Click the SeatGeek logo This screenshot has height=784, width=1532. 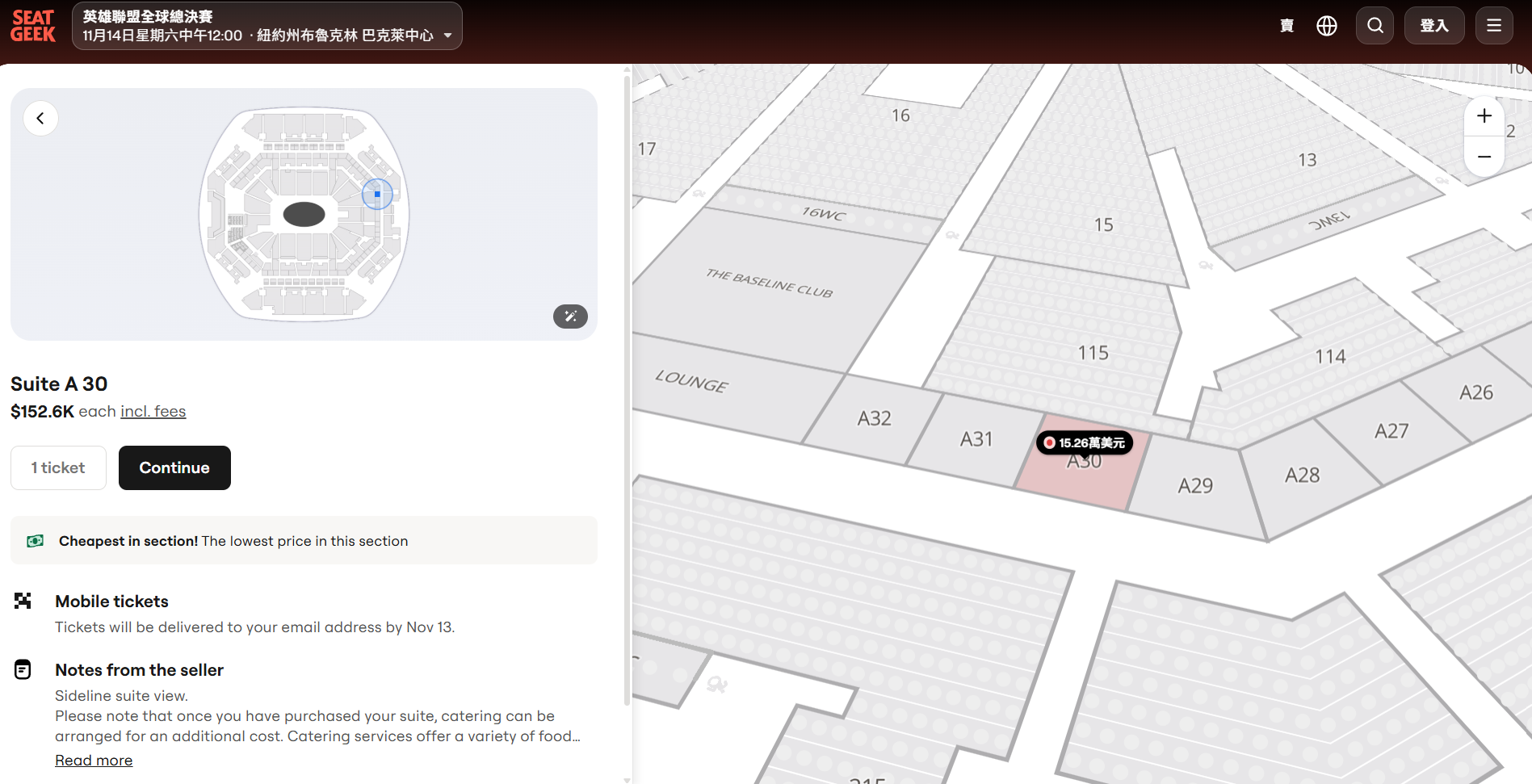point(33,26)
